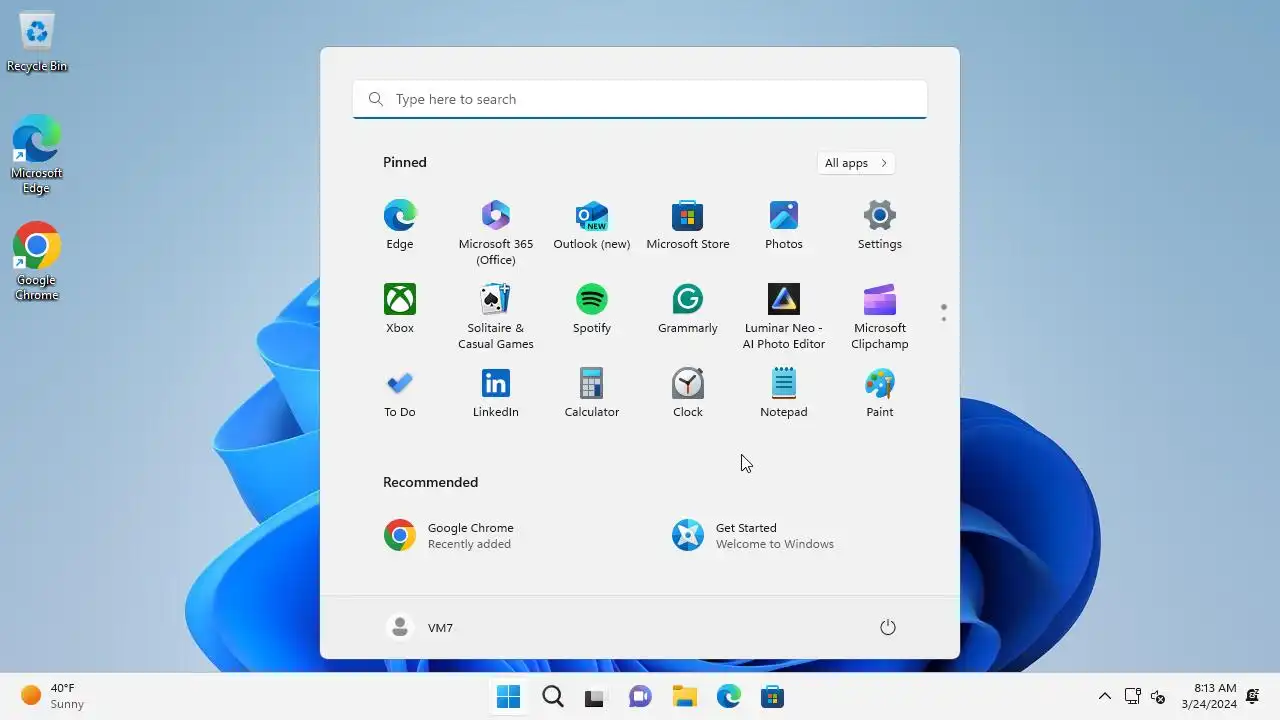Open Solitaire & Casual Games
The height and width of the screenshot is (720, 1280).
tap(496, 316)
